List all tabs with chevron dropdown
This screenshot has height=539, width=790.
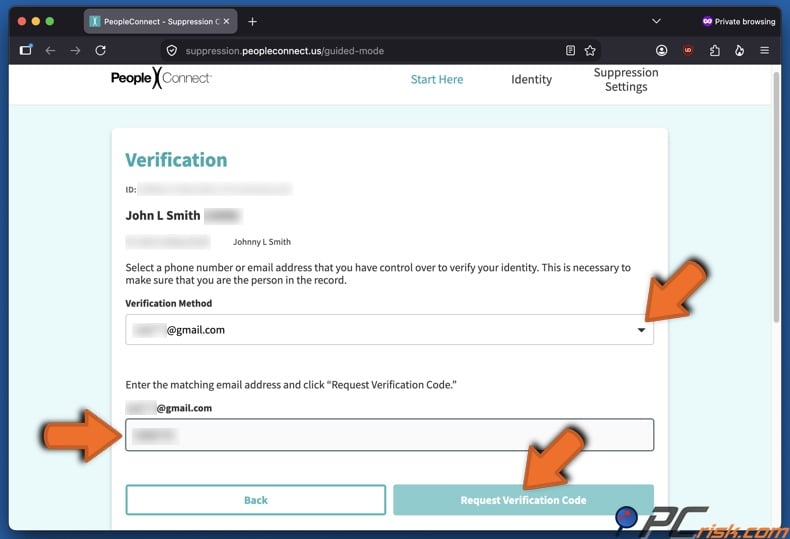coord(656,21)
